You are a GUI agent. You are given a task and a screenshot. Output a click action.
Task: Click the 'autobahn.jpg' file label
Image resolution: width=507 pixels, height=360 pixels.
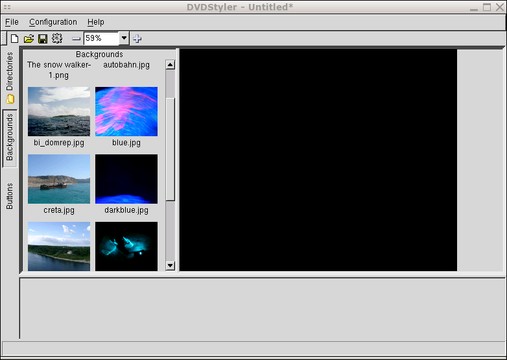(126, 65)
